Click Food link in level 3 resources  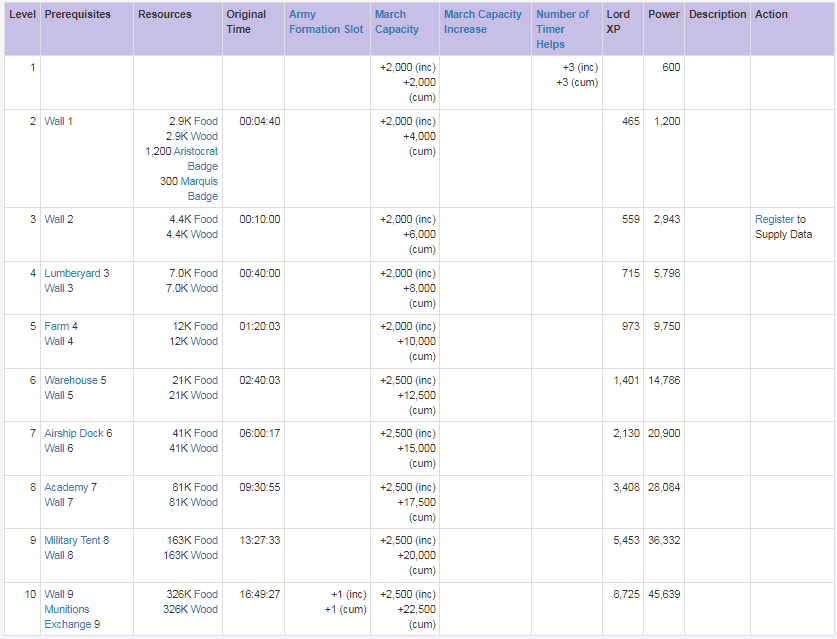[206, 219]
